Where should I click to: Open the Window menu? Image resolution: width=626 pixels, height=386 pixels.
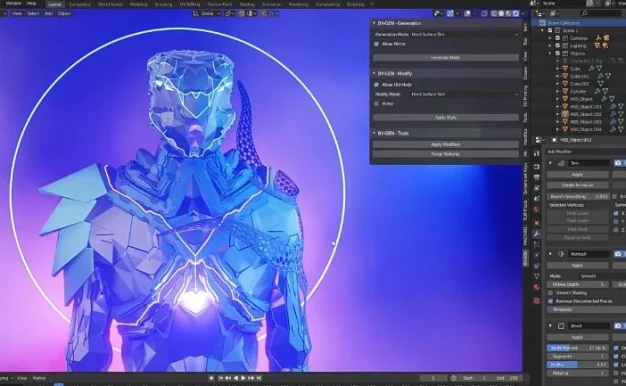click(14, 3)
